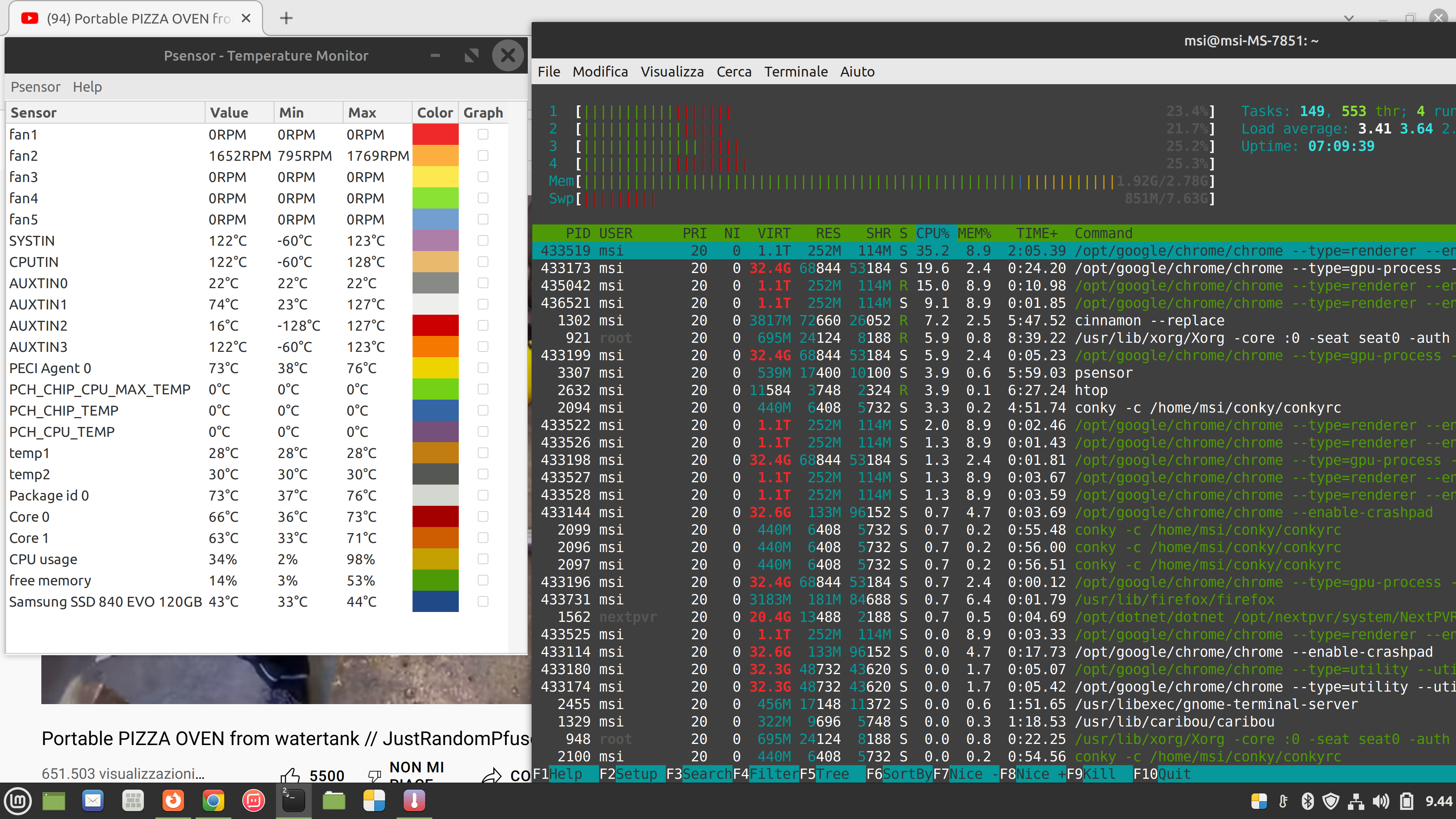The height and width of the screenshot is (819, 1456).
Task: Like the video with thumbs up
Action: coord(290,775)
